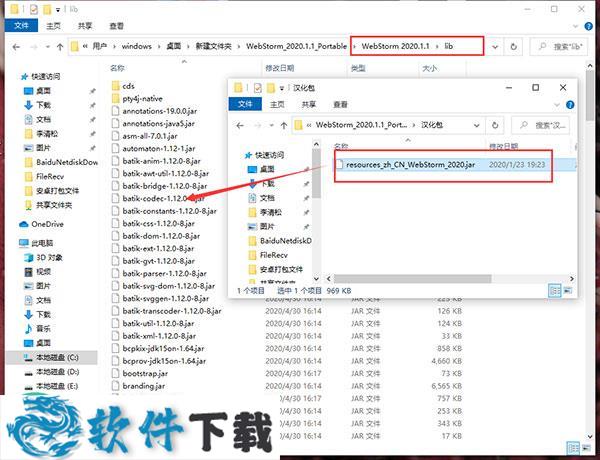Screen dimensions: 600x460
Task: Open help in the 汉化包 window
Action: click(x=570, y=105)
